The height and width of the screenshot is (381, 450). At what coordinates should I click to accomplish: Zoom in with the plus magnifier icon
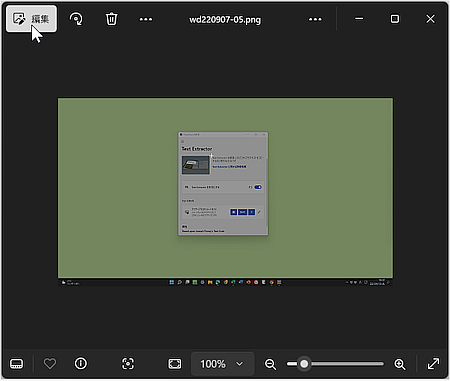(400, 364)
